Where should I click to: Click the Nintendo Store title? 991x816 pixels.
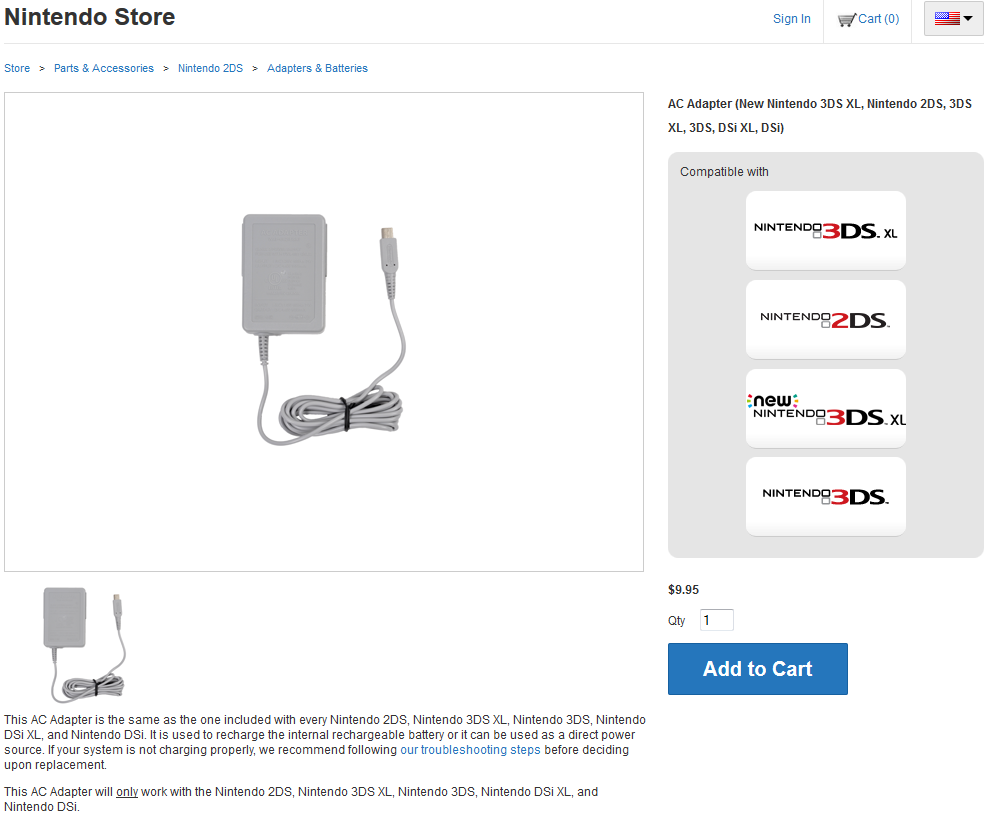coord(90,17)
